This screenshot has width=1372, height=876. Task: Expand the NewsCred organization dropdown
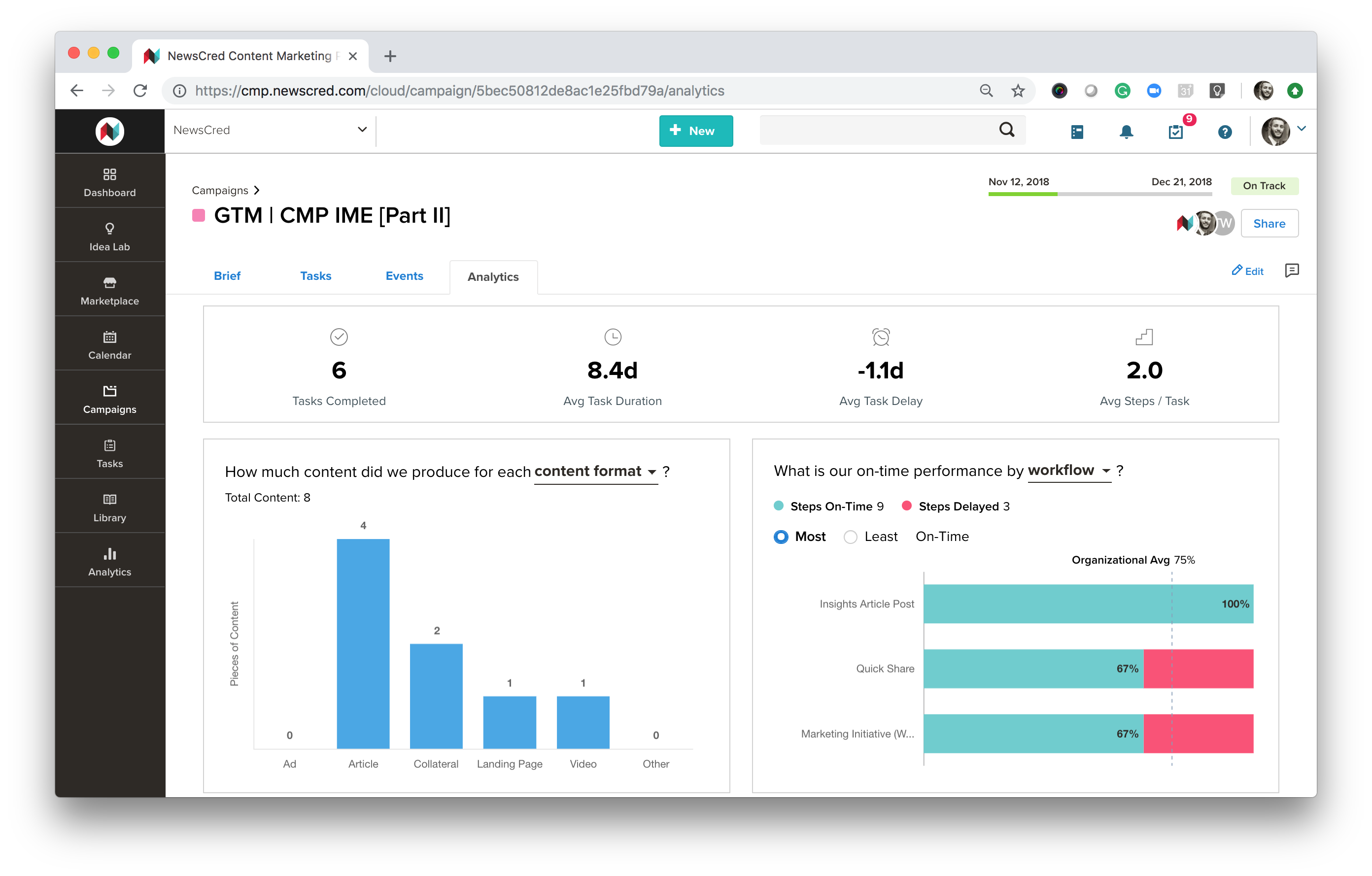[270, 131]
